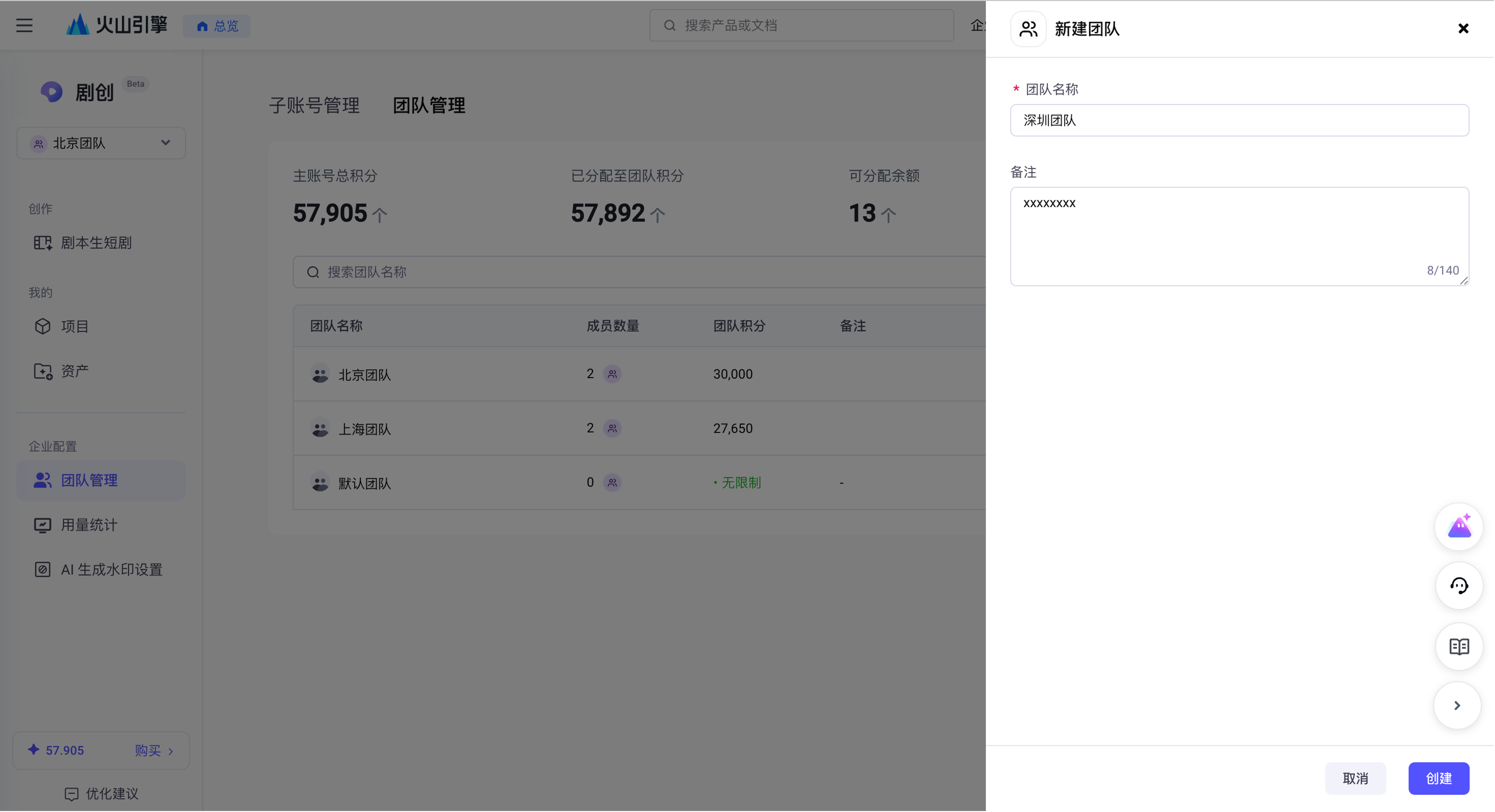1495x812 pixels.
Task: Click the 57,892 allocated points value
Action: point(608,213)
